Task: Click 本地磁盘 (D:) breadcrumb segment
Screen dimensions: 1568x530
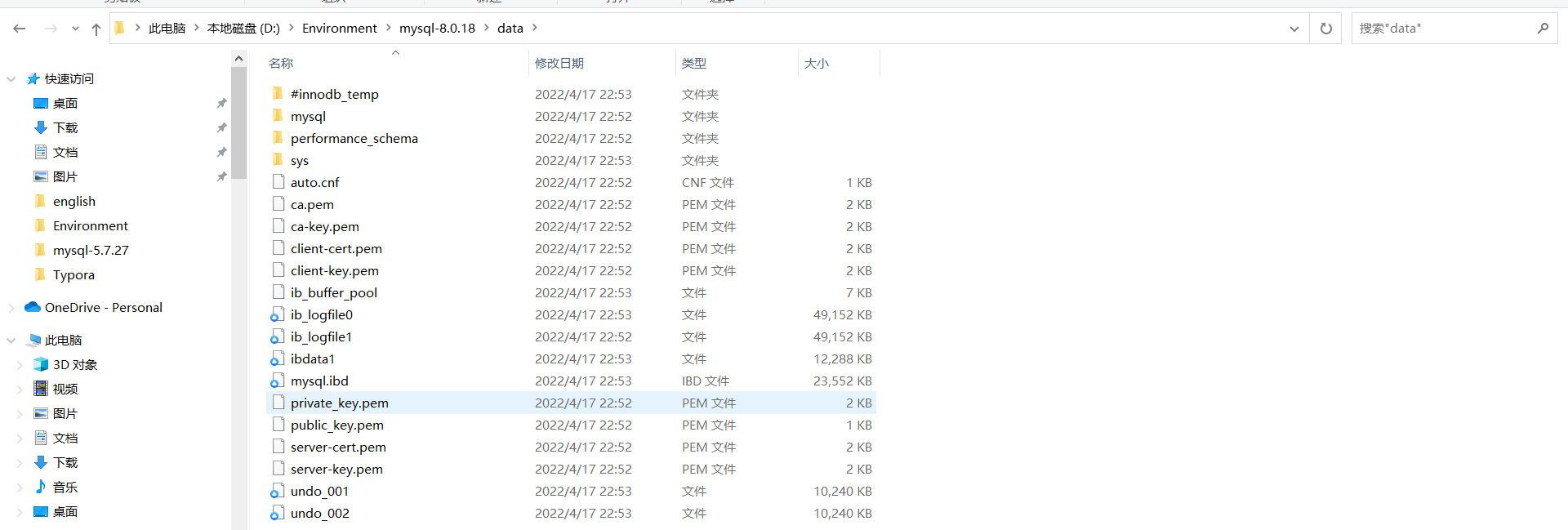Action: point(243,29)
